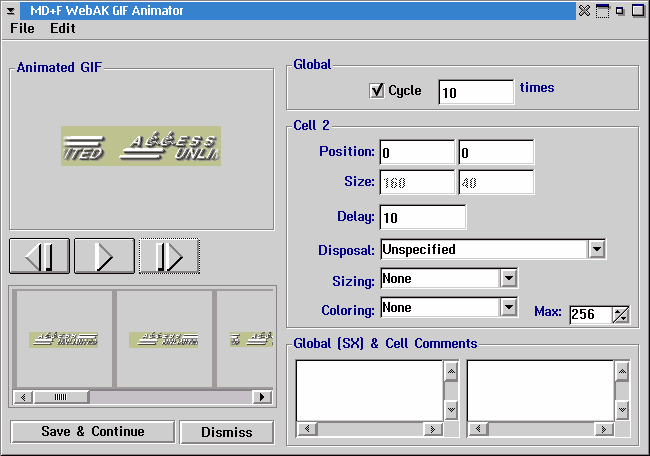Click the X icon in title bar

[x=584, y=10]
